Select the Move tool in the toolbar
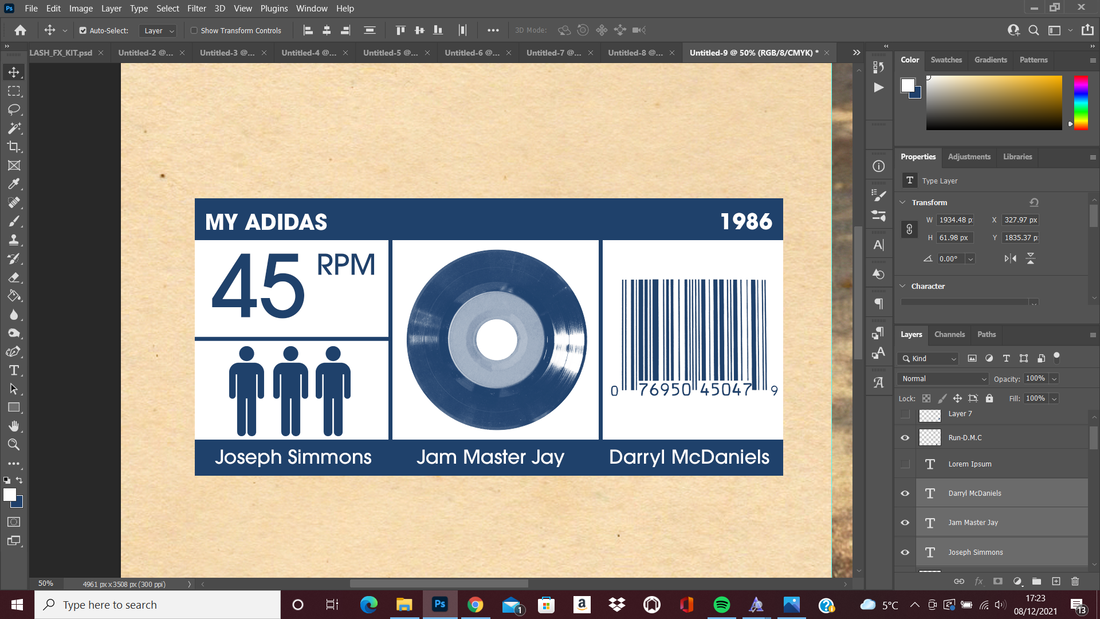This screenshot has height=619, width=1100. pos(14,72)
